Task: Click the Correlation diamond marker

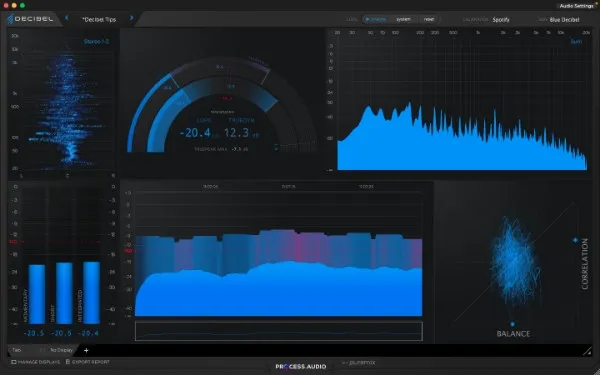Action: [575, 240]
